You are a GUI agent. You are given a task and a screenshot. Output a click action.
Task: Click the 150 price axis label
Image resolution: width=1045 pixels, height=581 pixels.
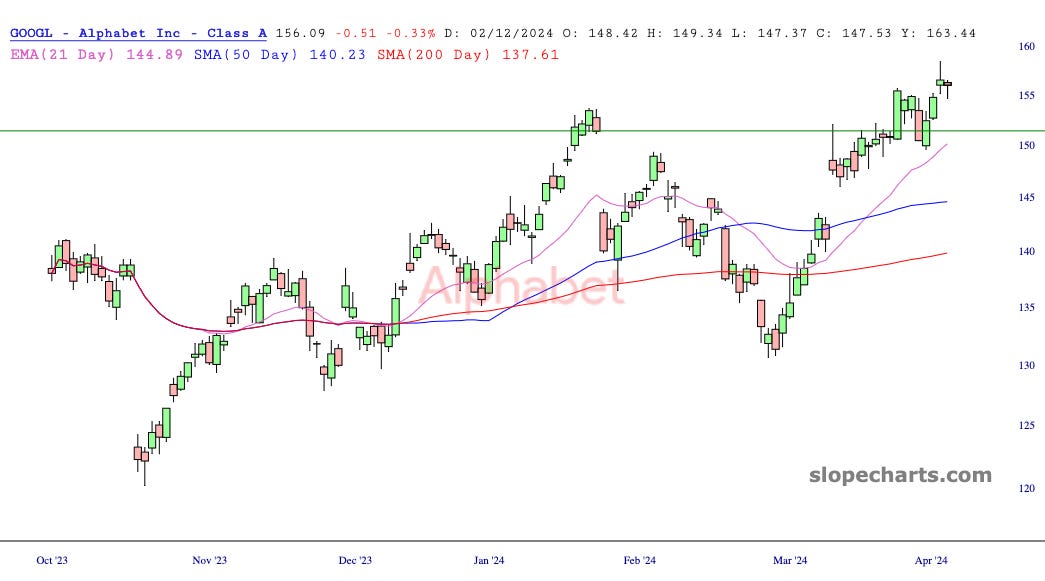[1026, 145]
